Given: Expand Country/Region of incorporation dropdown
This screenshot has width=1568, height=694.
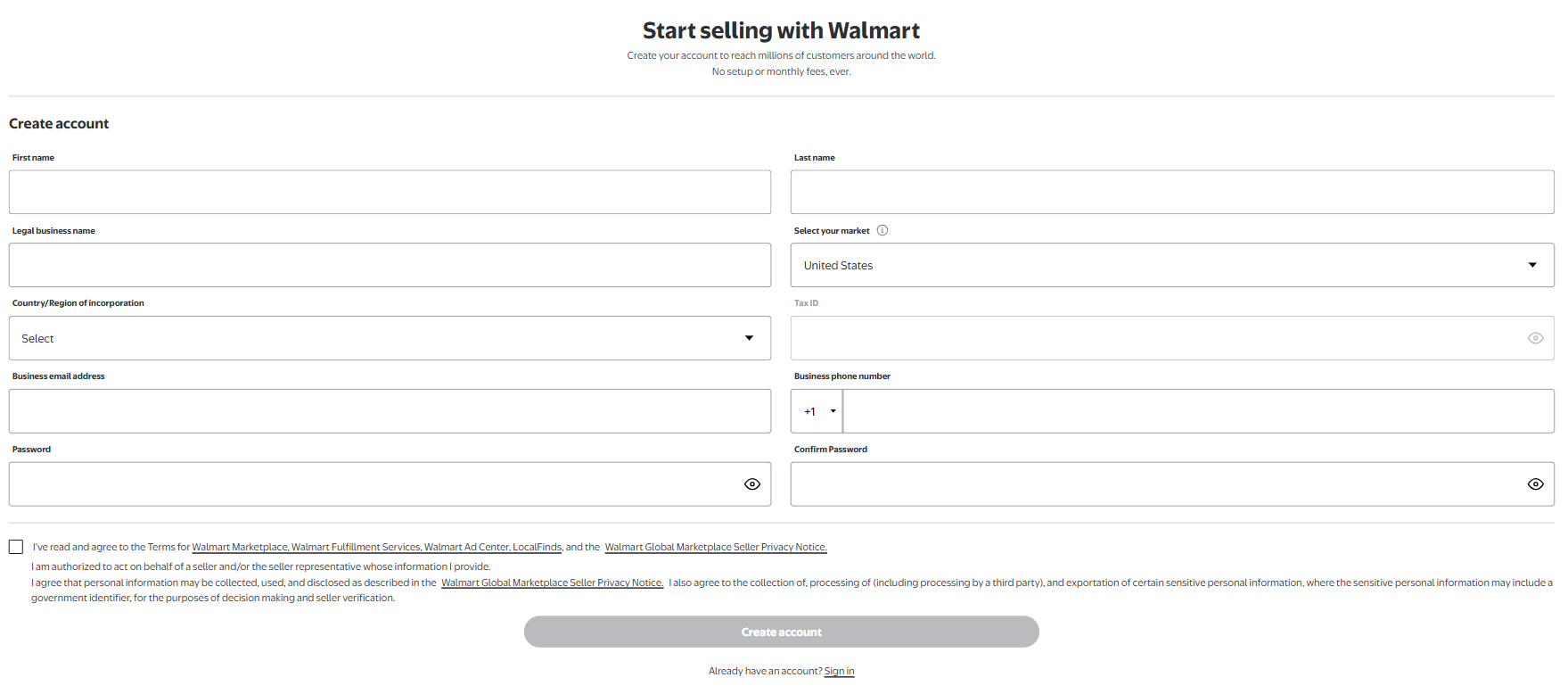Looking at the screenshot, I should (x=390, y=338).
